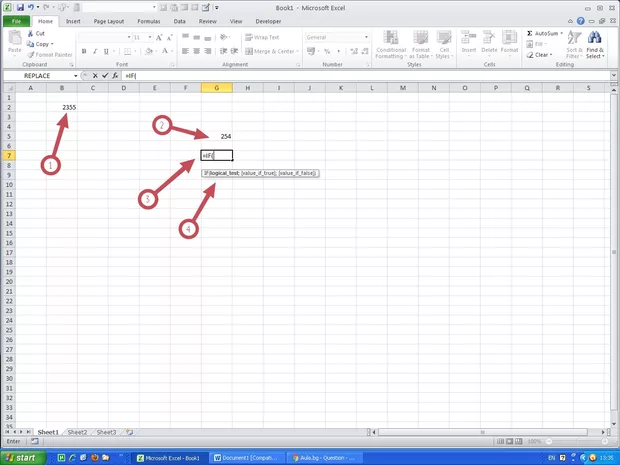Click the Cancel formula X button
620x465 pixels.
point(95,76)
